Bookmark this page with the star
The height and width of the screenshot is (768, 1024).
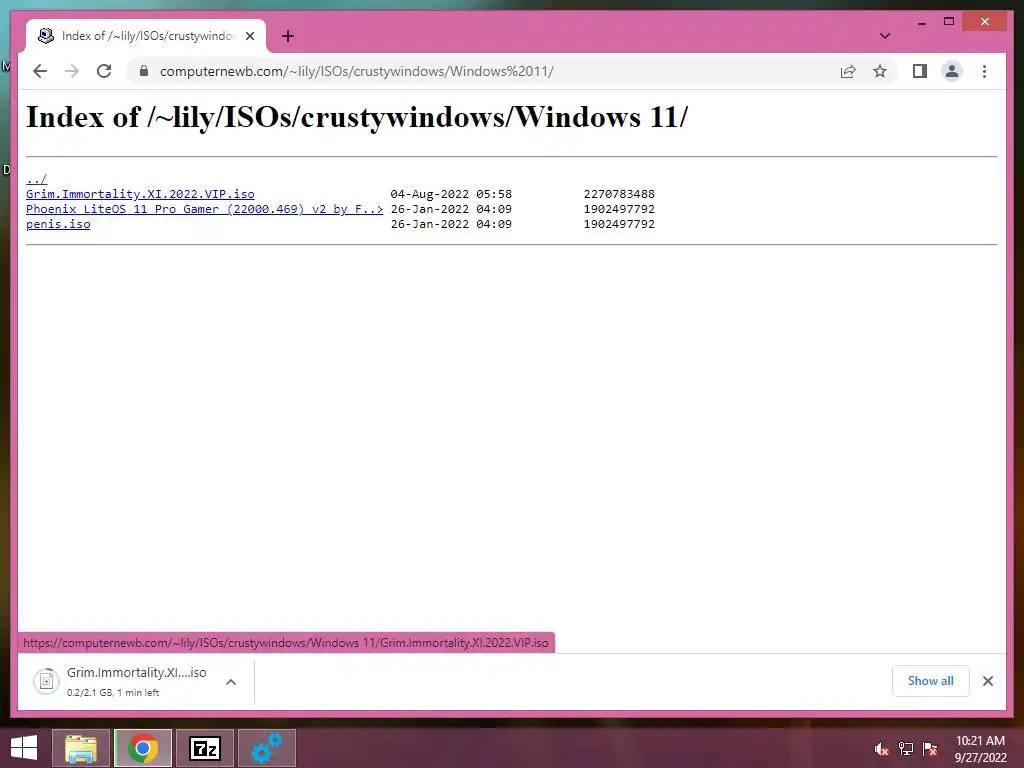tap(880, 71)
